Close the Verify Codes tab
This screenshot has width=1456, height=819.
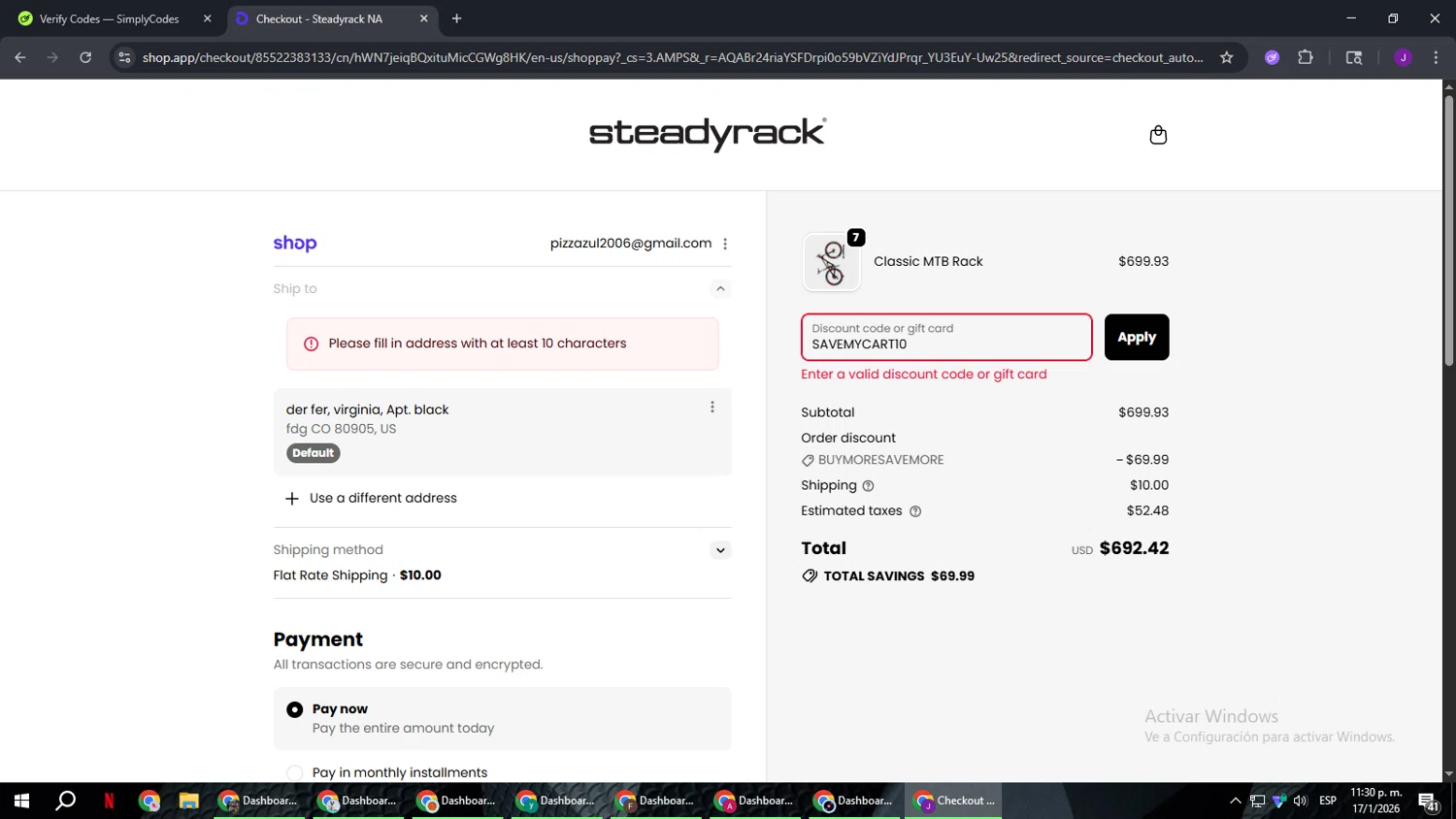tap(207, 18)
